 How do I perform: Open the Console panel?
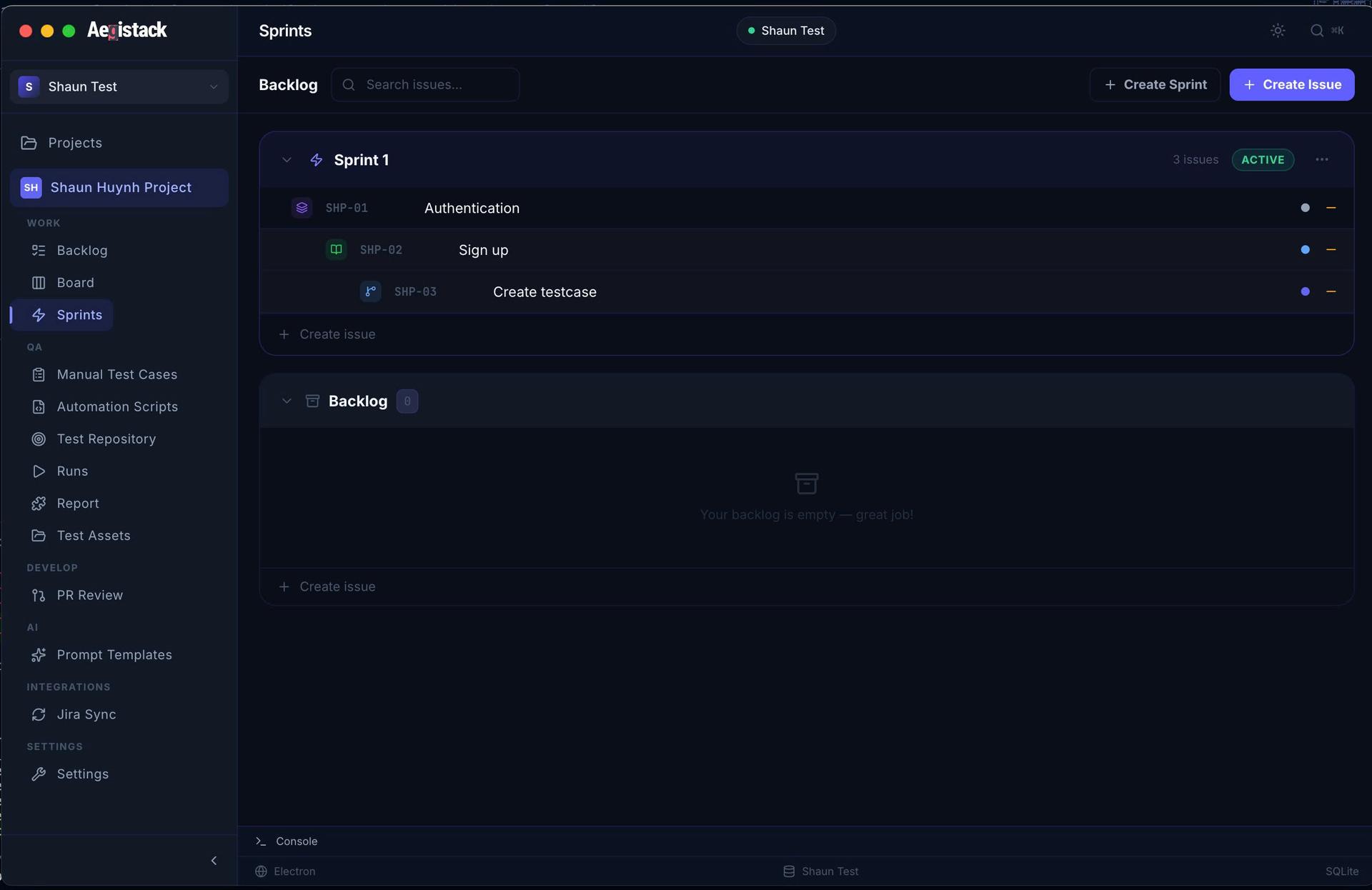tap(287, 841)
